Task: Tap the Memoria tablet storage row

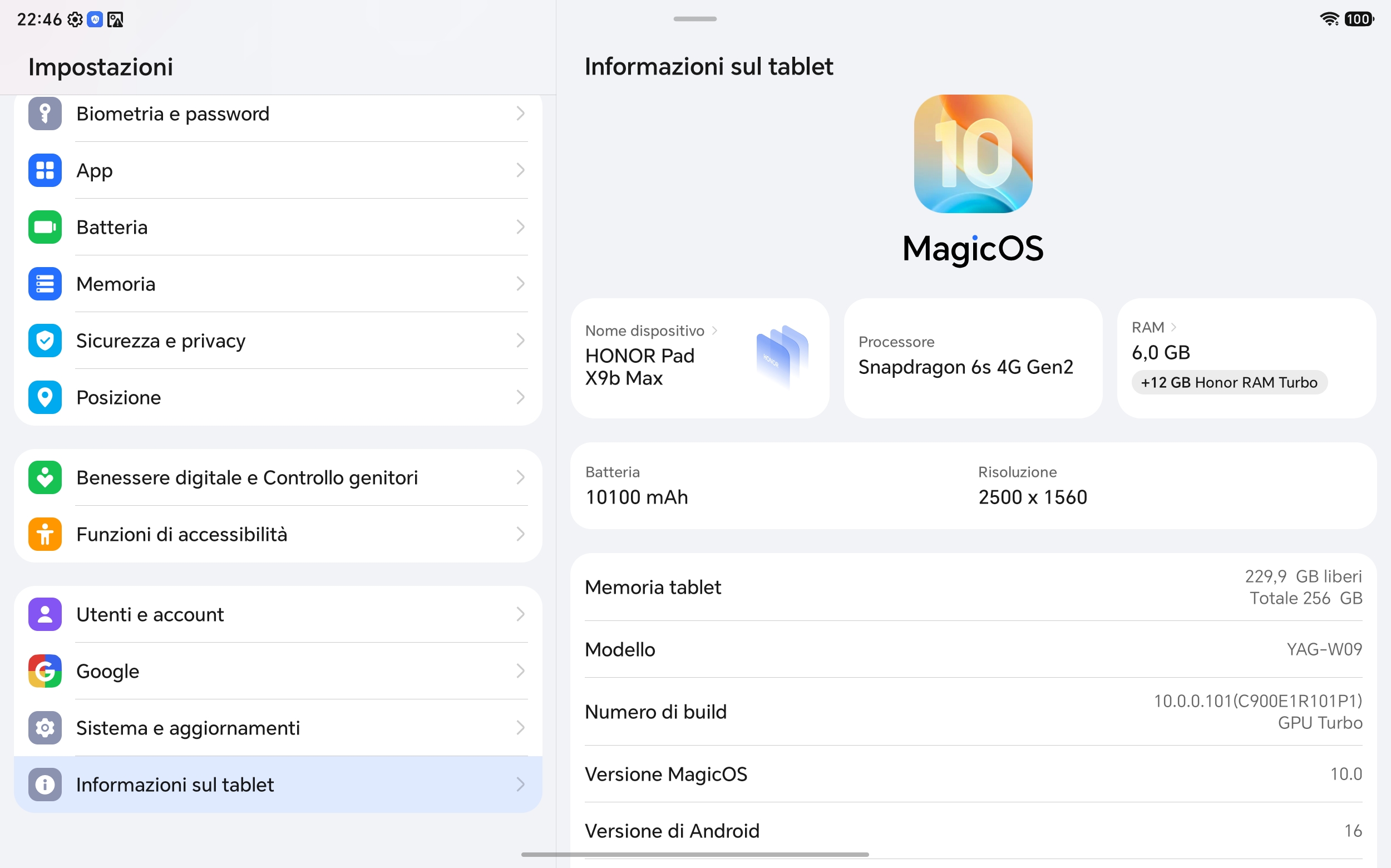Action: 973,587
